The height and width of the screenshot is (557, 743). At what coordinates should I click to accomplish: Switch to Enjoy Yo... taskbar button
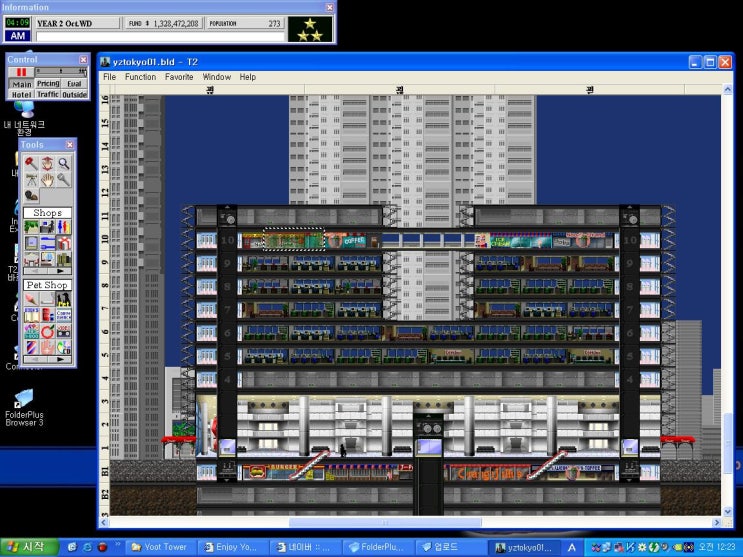(232, 547)
